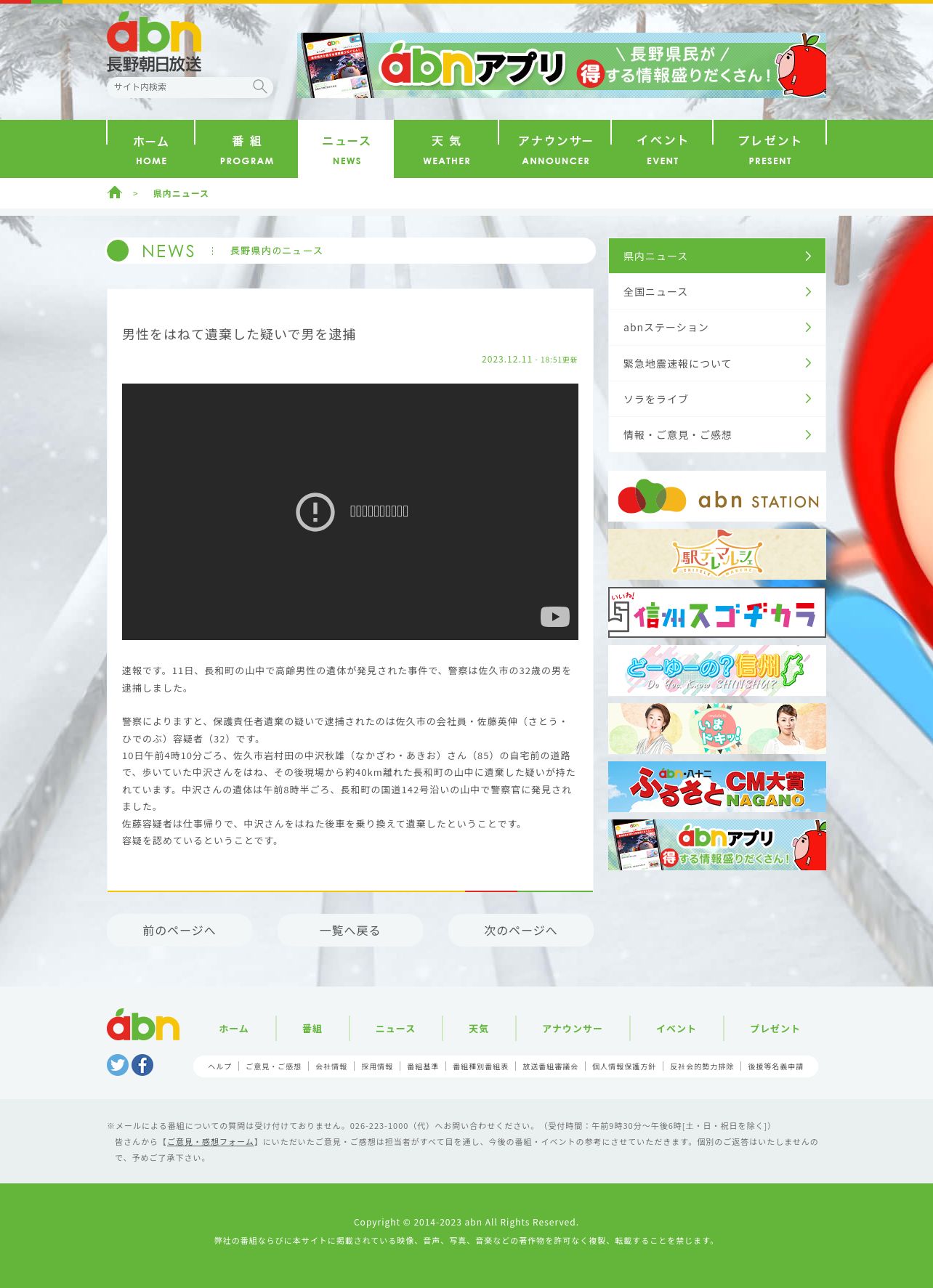Click the 長野県内のニュース heading text
This screenshot has width=933, height=1288.
tap(276, 251)
